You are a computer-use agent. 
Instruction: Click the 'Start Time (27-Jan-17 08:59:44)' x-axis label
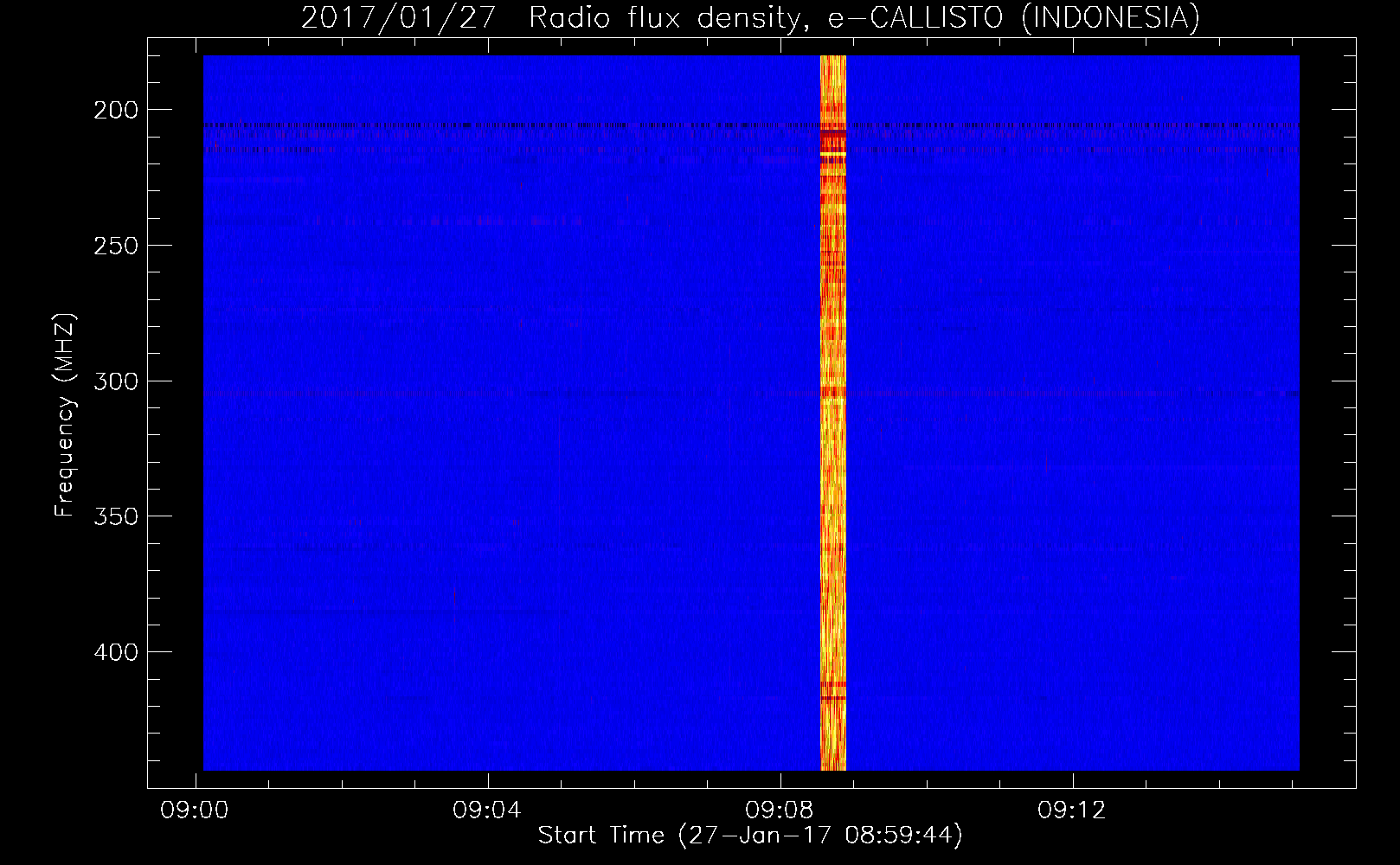click(750, 836)
